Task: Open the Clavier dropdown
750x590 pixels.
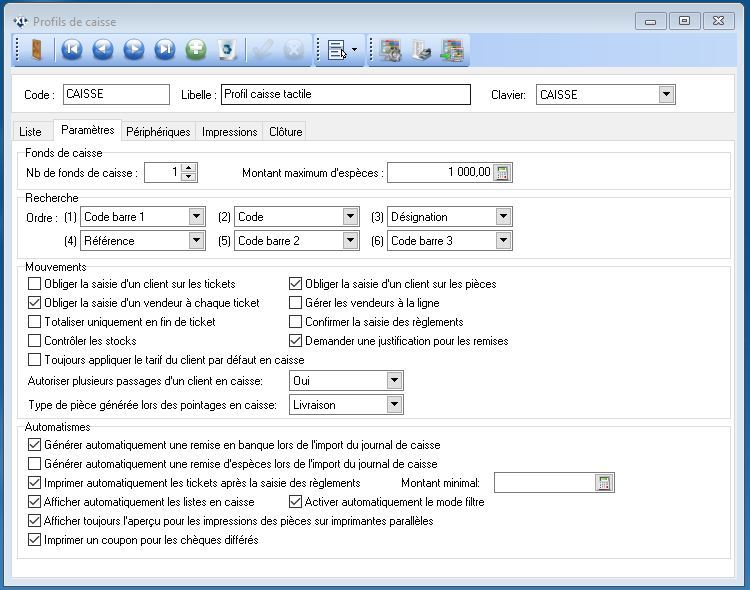Action: 666,94
